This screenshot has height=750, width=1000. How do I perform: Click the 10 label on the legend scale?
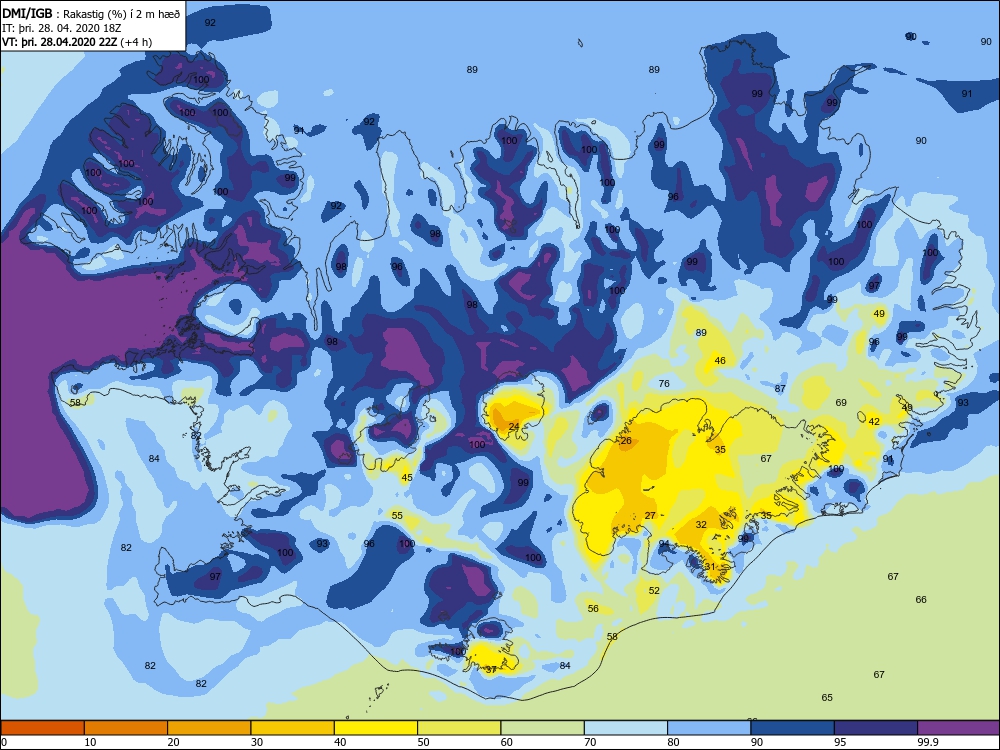(91, 742)
